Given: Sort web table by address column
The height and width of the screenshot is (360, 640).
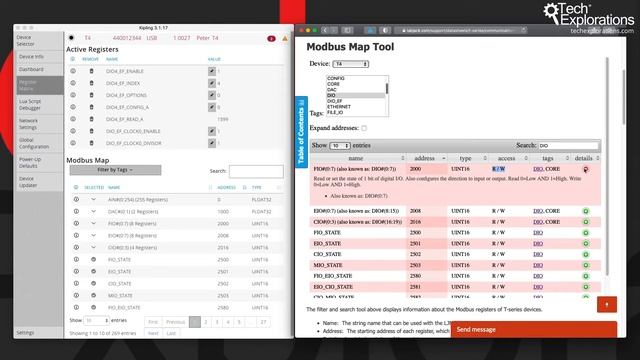Looking at the screenshot, I should point(427,158).
